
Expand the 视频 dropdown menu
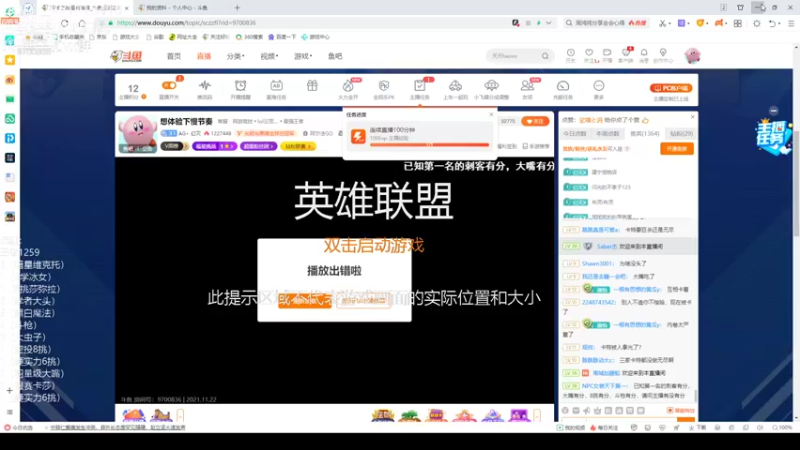[269, 56]
